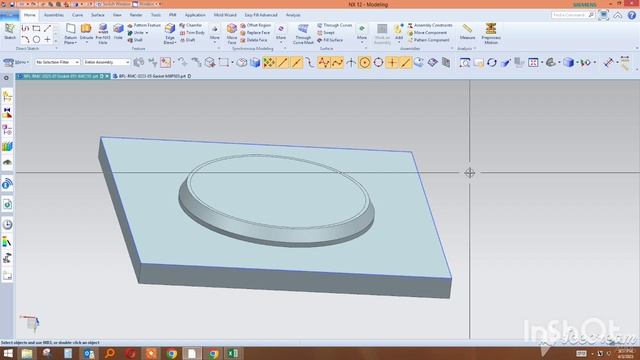Select the Arc sketch tool
Screen dimensions: 640x360
[x=25, y=40]
